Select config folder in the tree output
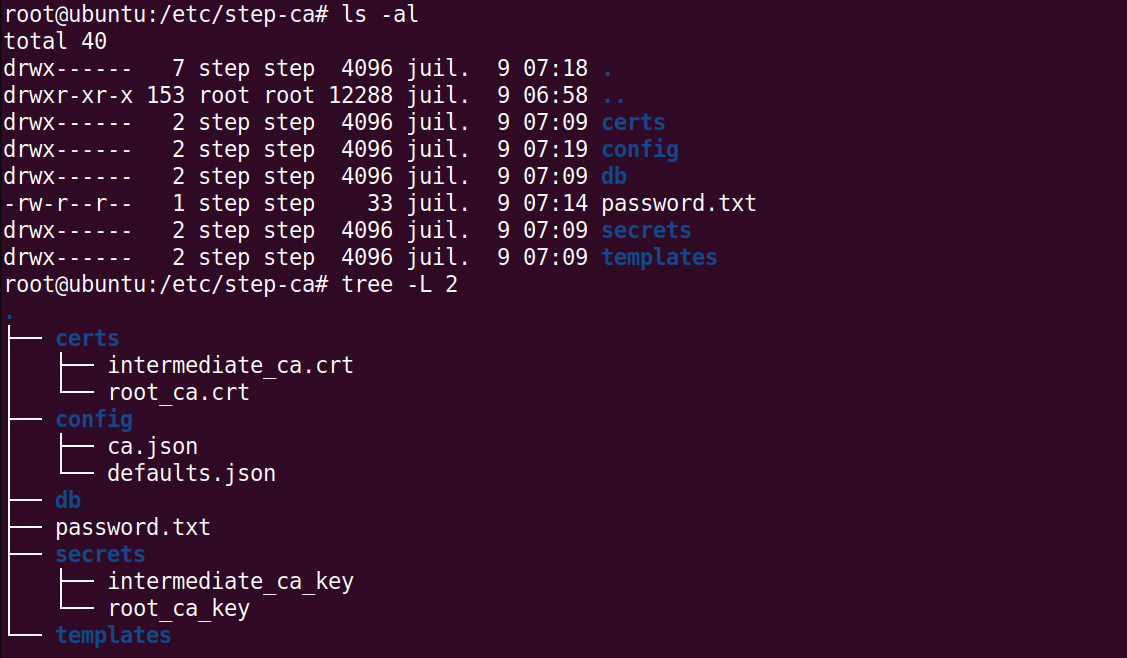 [93, 419]
